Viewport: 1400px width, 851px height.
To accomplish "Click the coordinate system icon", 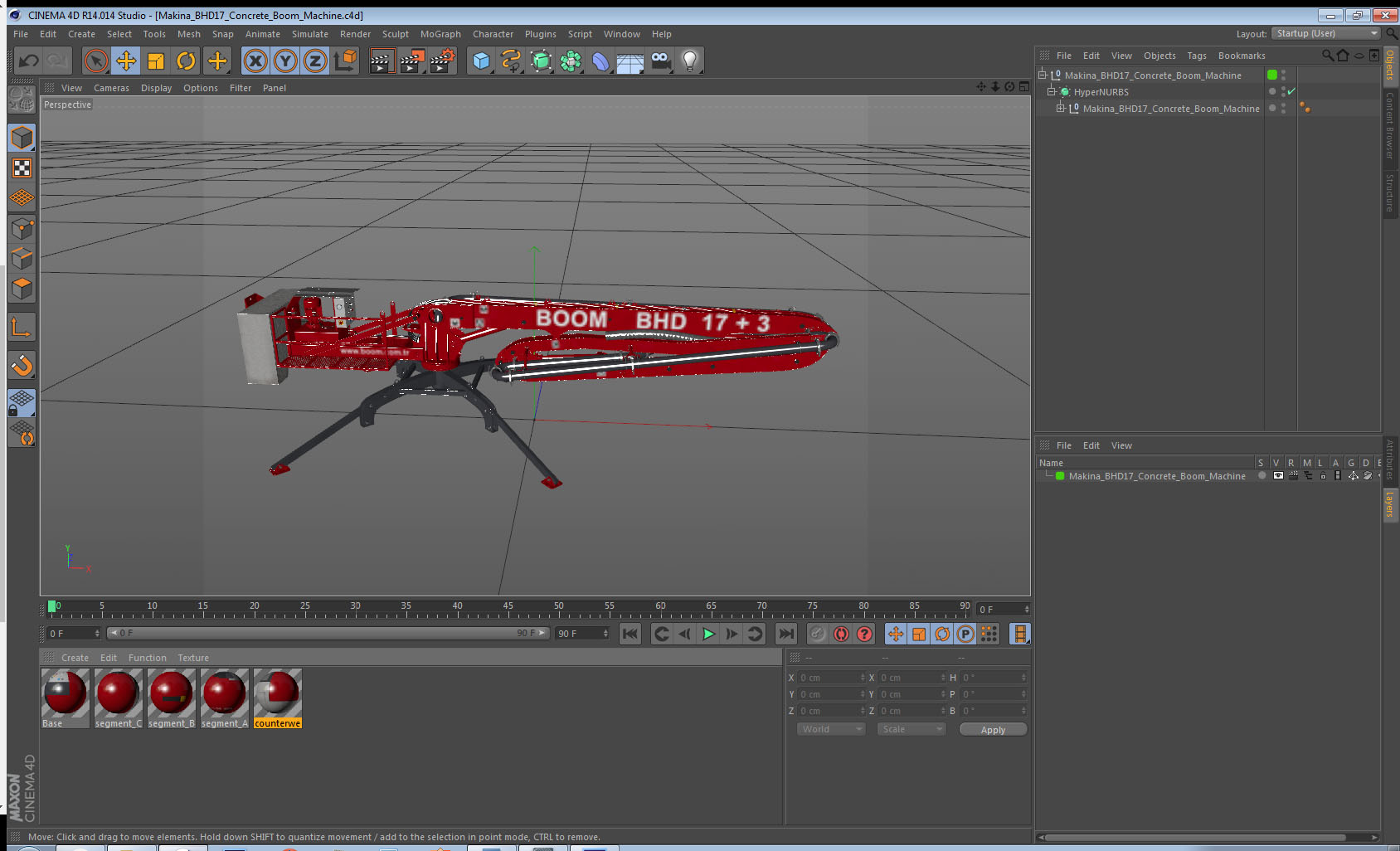I will (x=345, y=61).
